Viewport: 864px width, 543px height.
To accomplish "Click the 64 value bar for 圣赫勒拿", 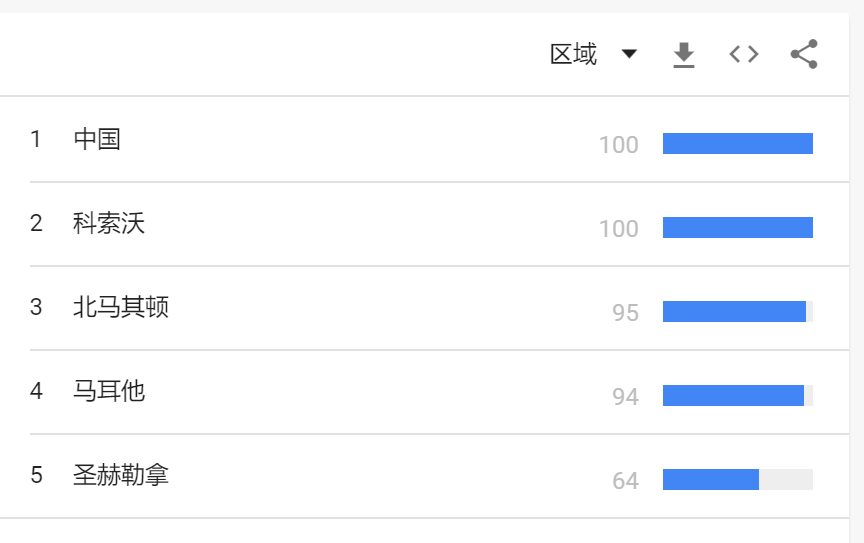I will pos(738,479).
